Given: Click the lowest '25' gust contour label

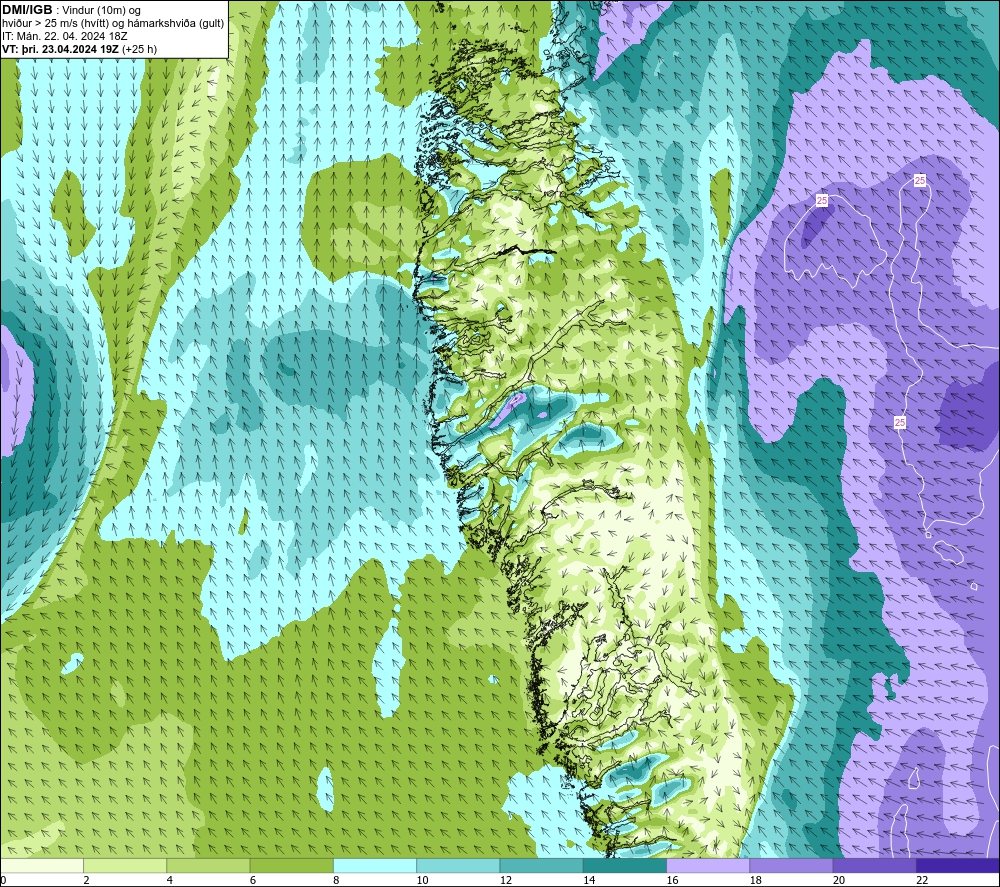Looking at the screenshot, I should point(900,422).
